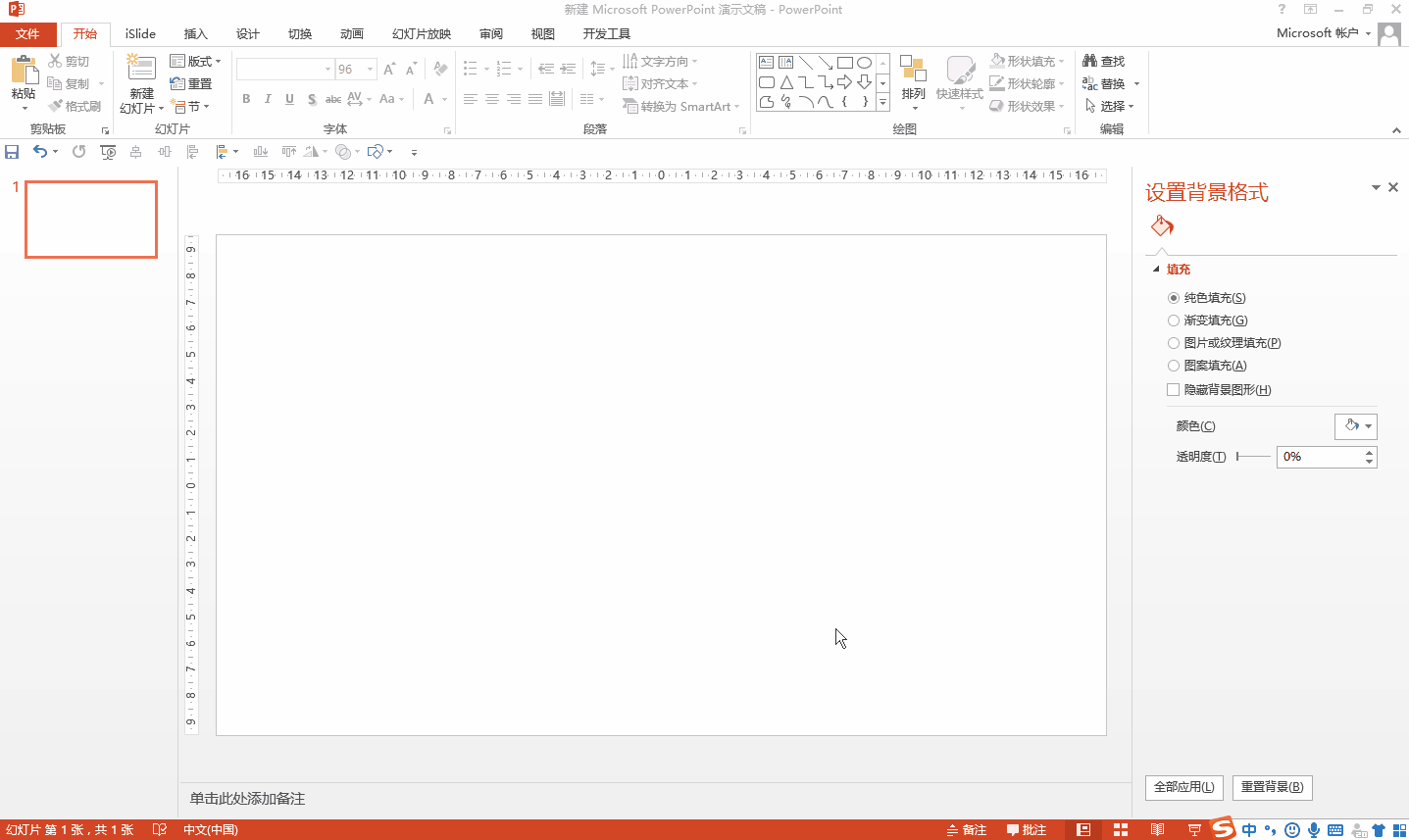
Task: Collapse the Fill (填充) section
Action: (1156, 270)
